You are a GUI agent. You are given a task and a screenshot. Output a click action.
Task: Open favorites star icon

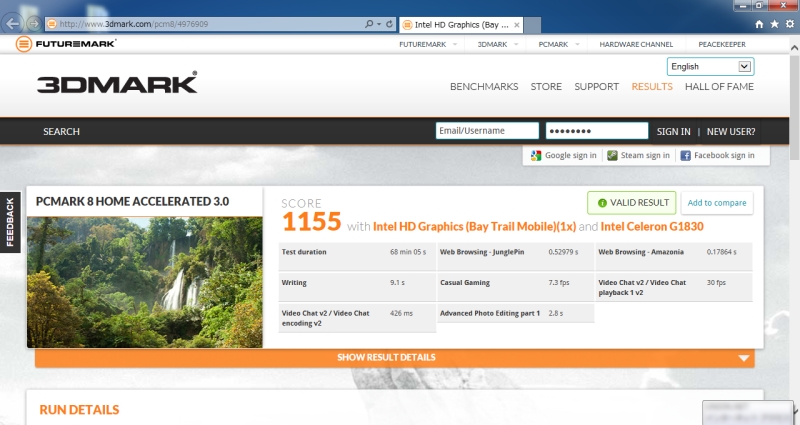point(774,24)
